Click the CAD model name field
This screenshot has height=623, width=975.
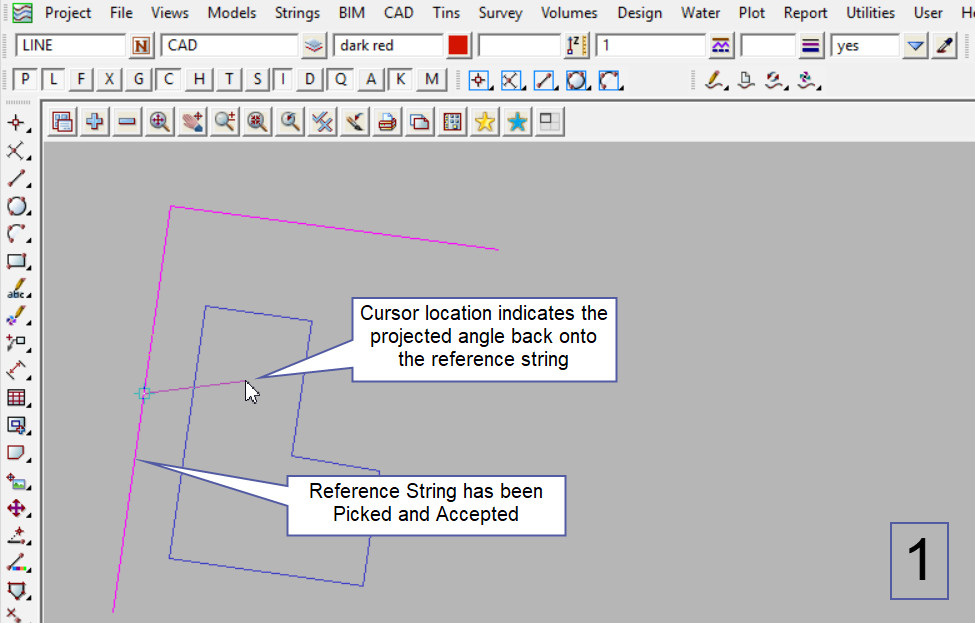tap(230, 46)
